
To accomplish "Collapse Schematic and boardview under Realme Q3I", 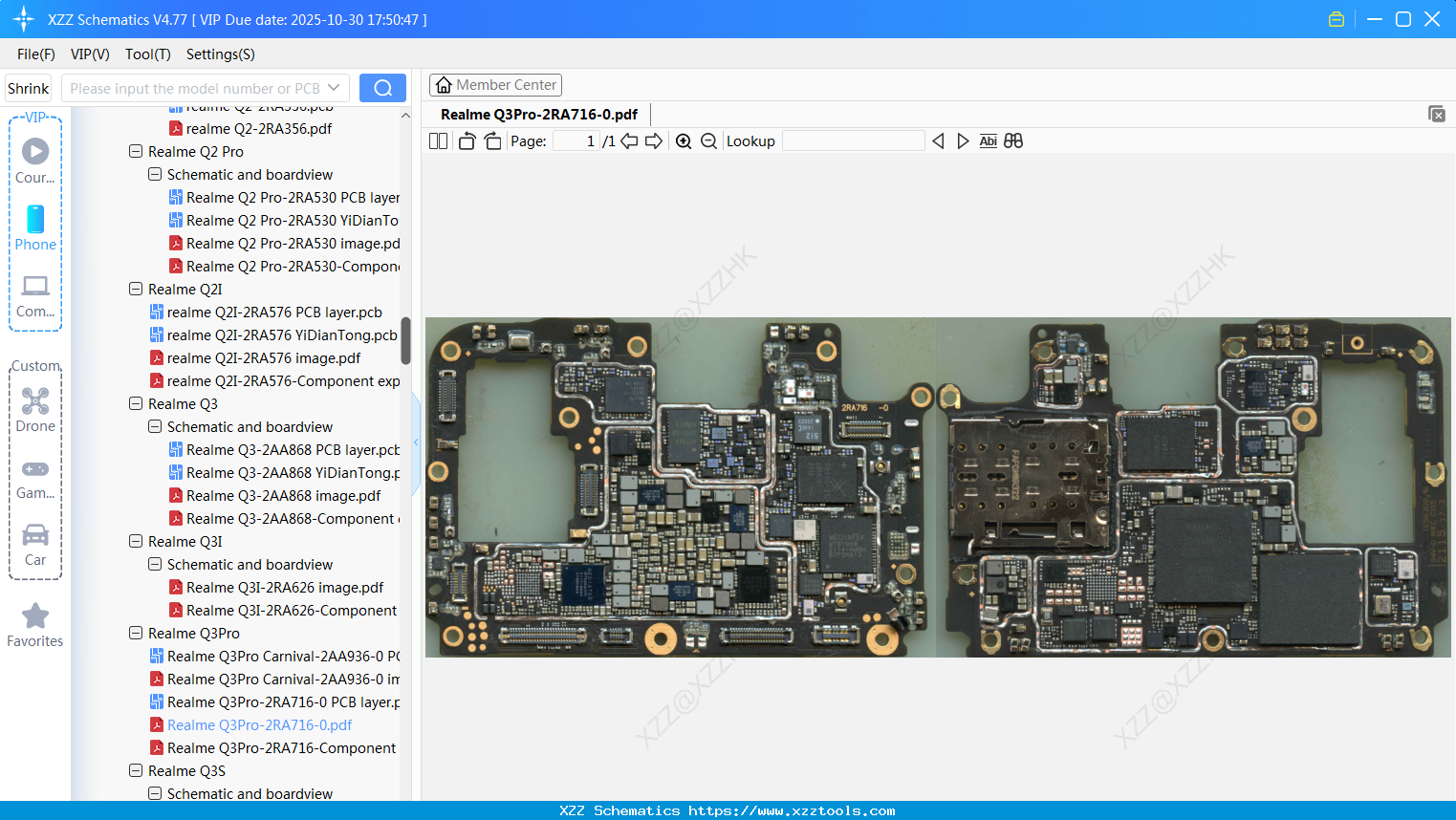I will click(155, 565).
